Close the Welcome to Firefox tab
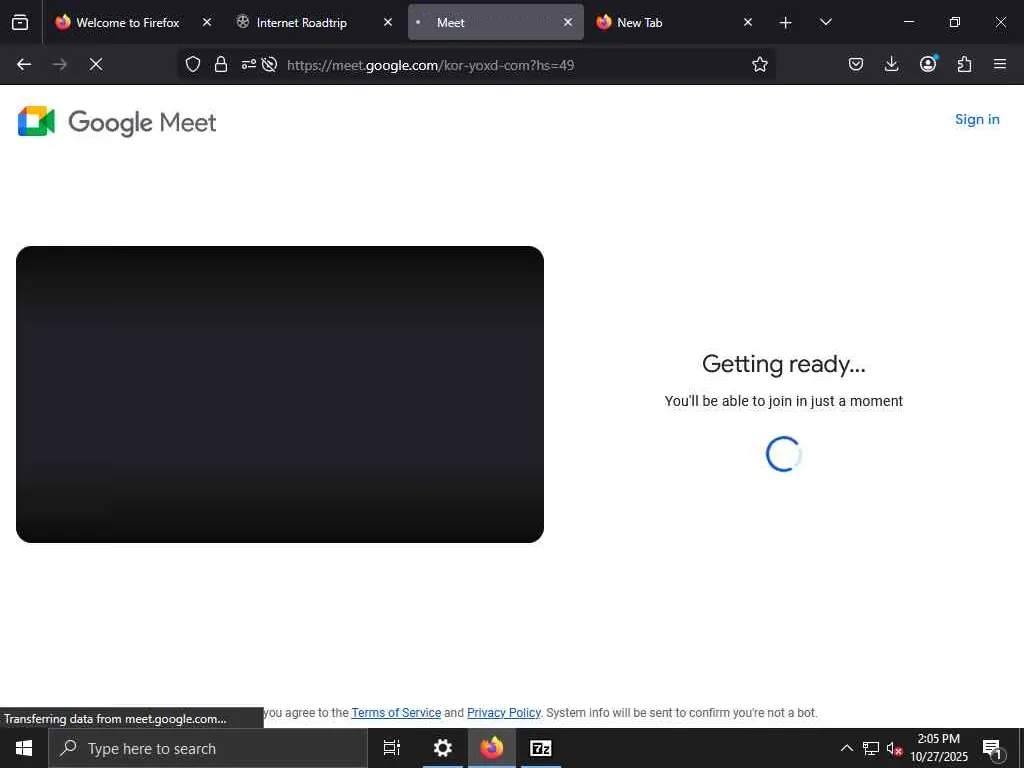1024x768 pixels. [x=207, y=22]
